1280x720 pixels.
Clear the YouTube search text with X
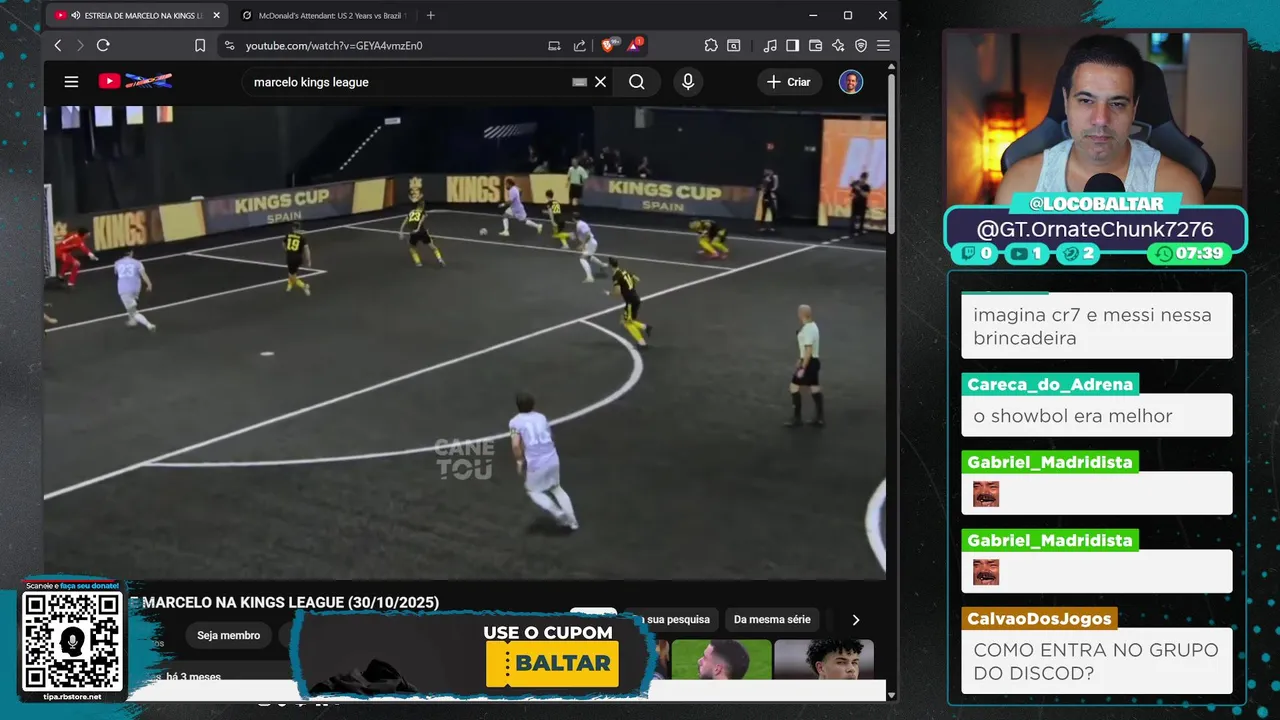600,82
